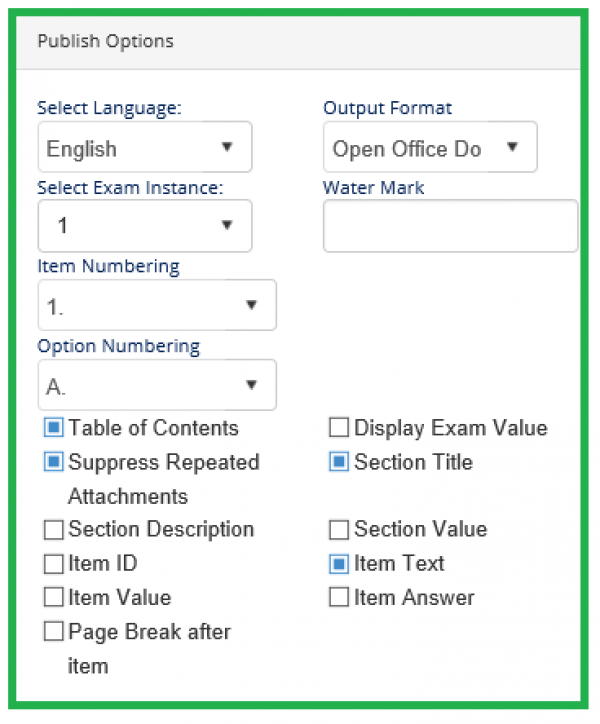
Task: Open the Option Numbering dropdown
Action: pyautogui.click(x=157, y=385)
